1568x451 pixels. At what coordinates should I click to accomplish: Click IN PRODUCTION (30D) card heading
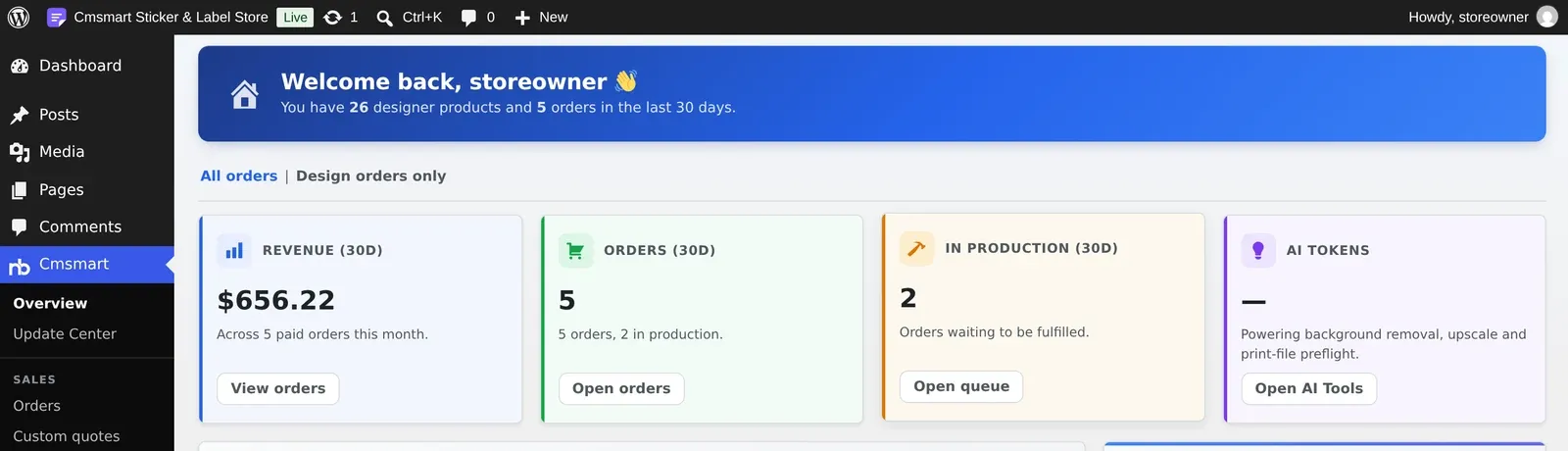(1031, 248)
